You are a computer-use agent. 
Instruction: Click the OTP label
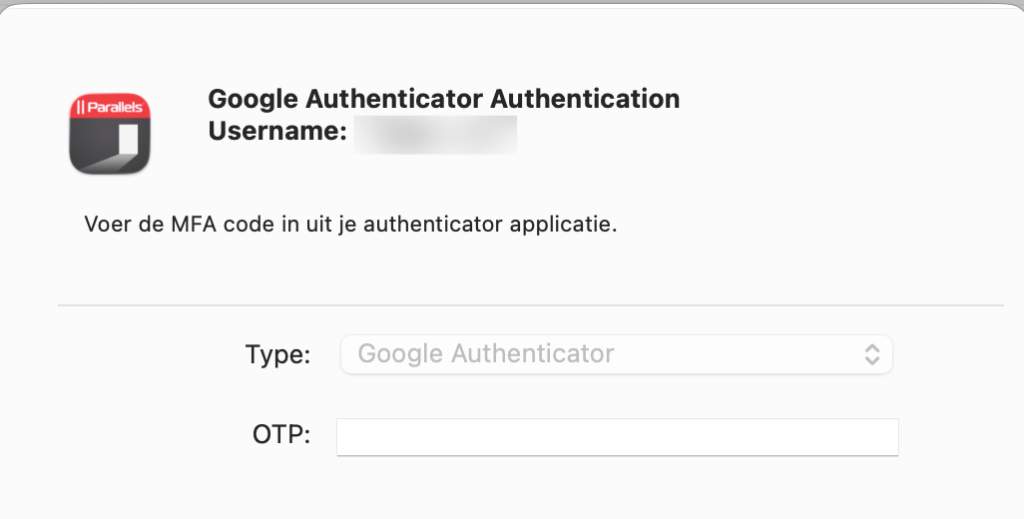[282, 436]
